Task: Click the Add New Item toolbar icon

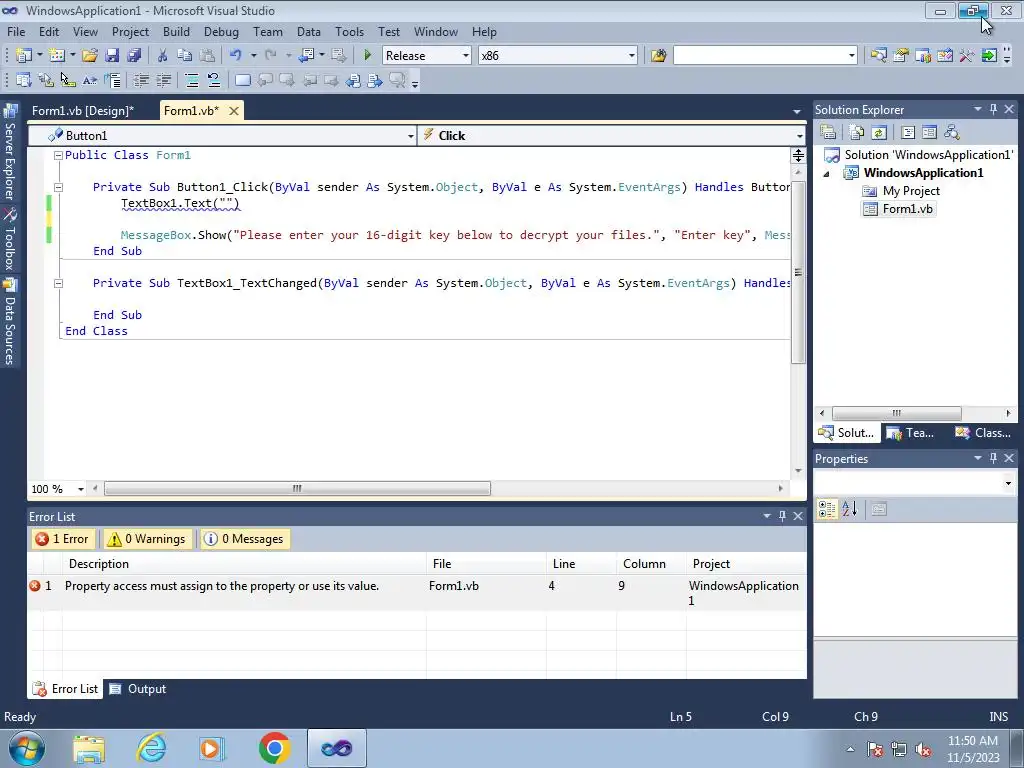Action: 57,56
